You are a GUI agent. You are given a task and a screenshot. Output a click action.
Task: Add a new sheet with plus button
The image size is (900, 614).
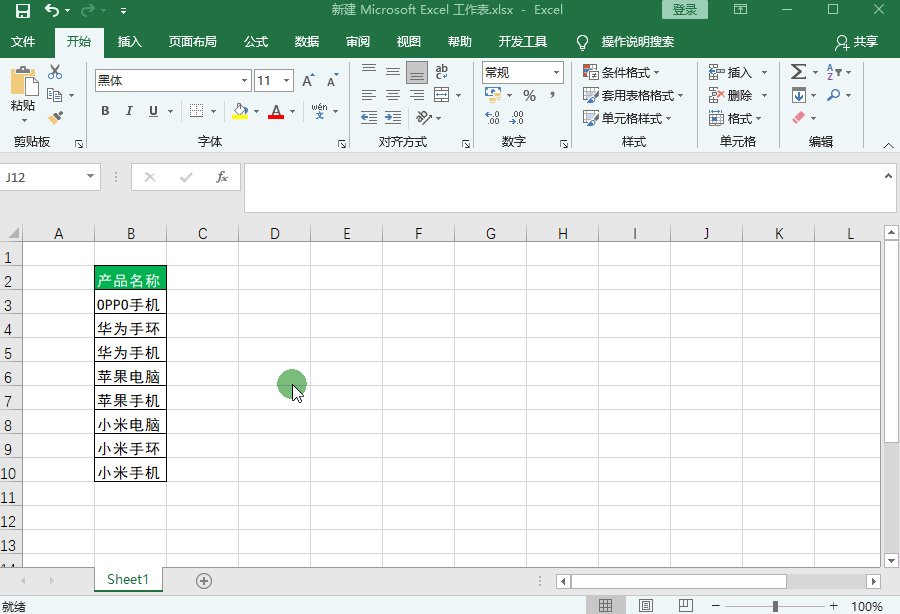click(204, 581)
